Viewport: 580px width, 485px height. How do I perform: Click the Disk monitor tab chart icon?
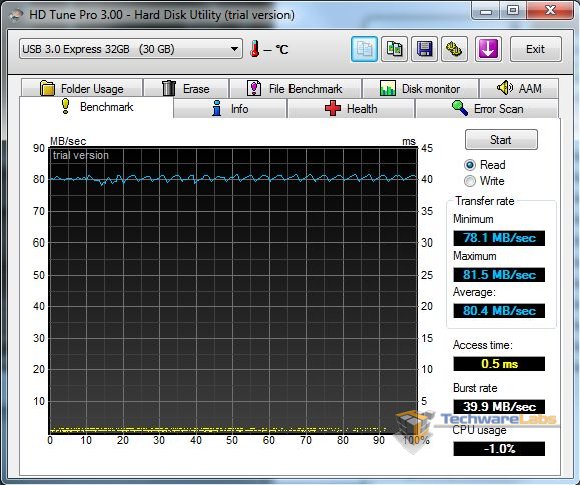pyautogui.click(x=388, y=88)
